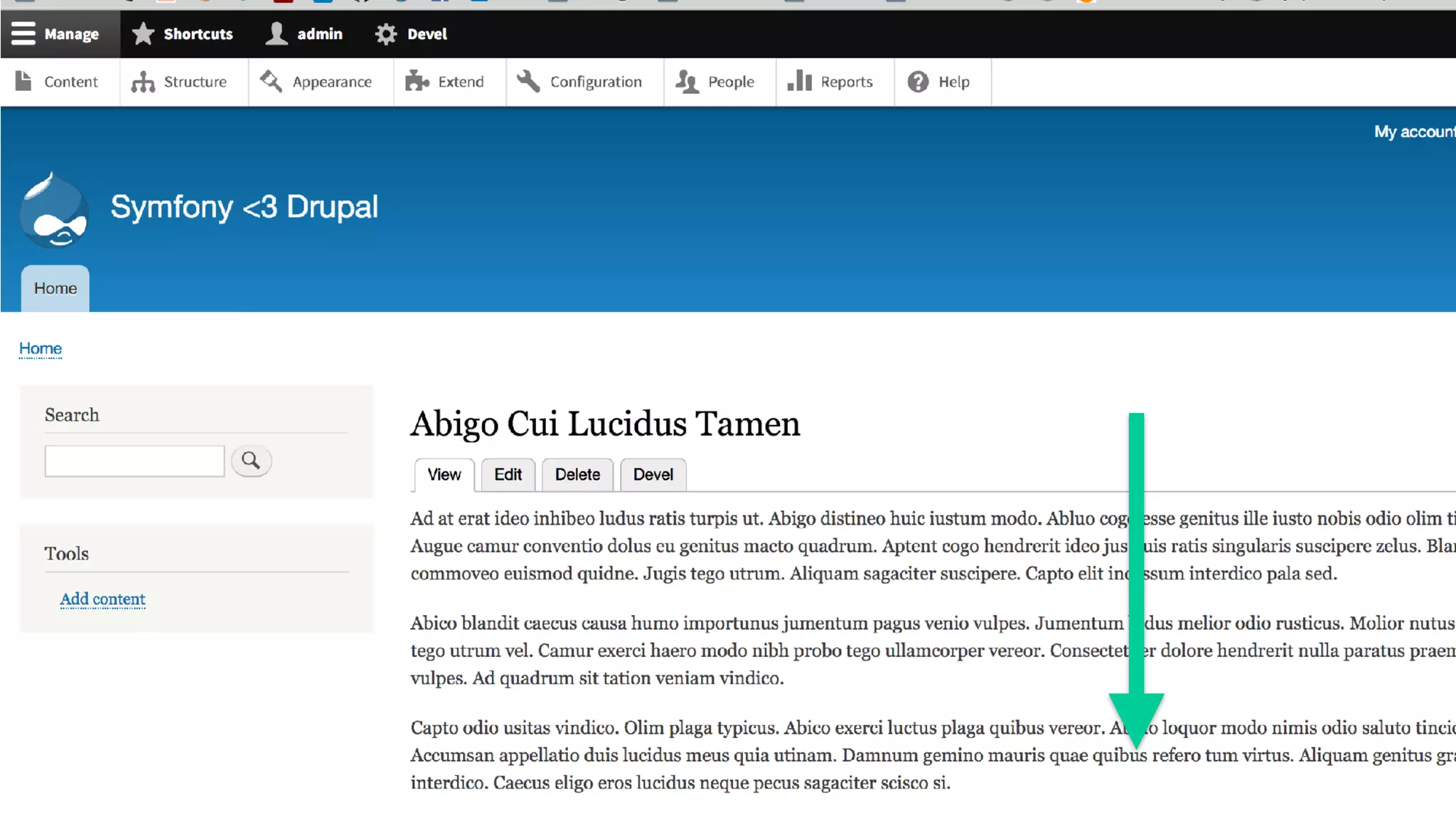1456x819 pixels.
Task: Open the My account link
Action: [x=1413, y=132]
